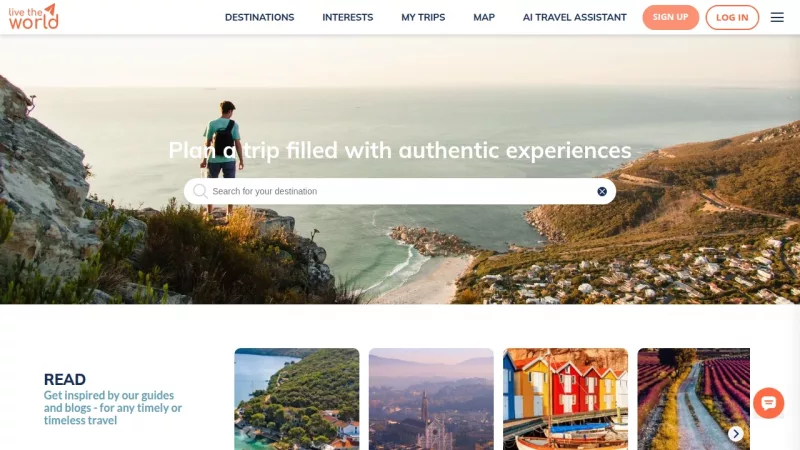Click the Live the World logo
This screenshot has height=450, width=800.
(34, 17)
